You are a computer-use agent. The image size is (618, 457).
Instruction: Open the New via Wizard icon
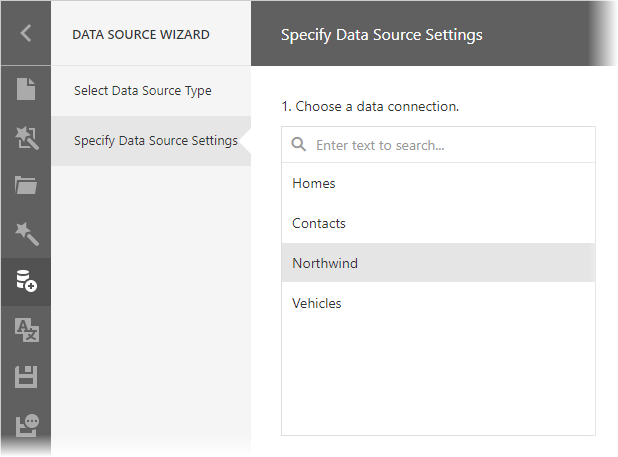click(26, 137)
